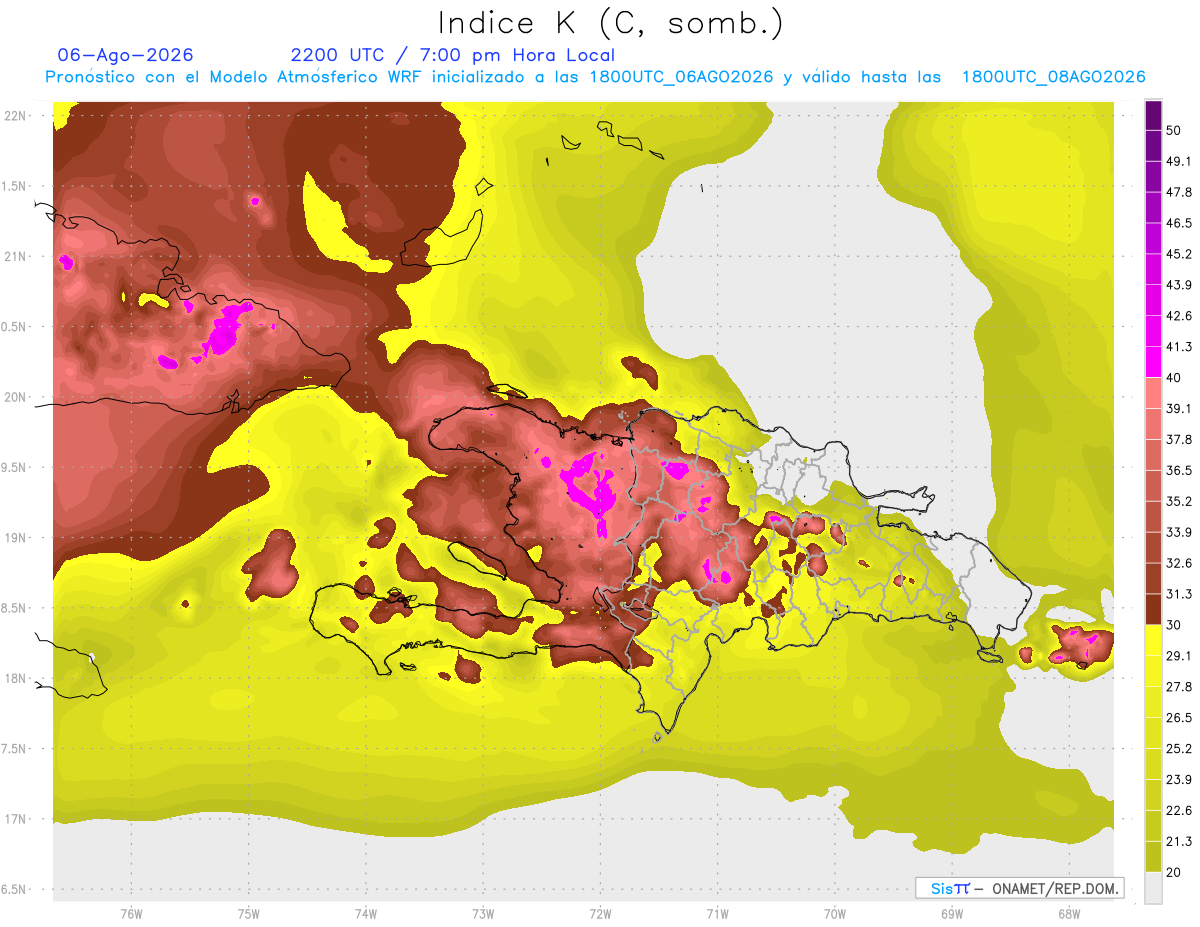Click the longitude label "75W"
Viewport: 1200px width, 927px height.
tap(248, 914)
